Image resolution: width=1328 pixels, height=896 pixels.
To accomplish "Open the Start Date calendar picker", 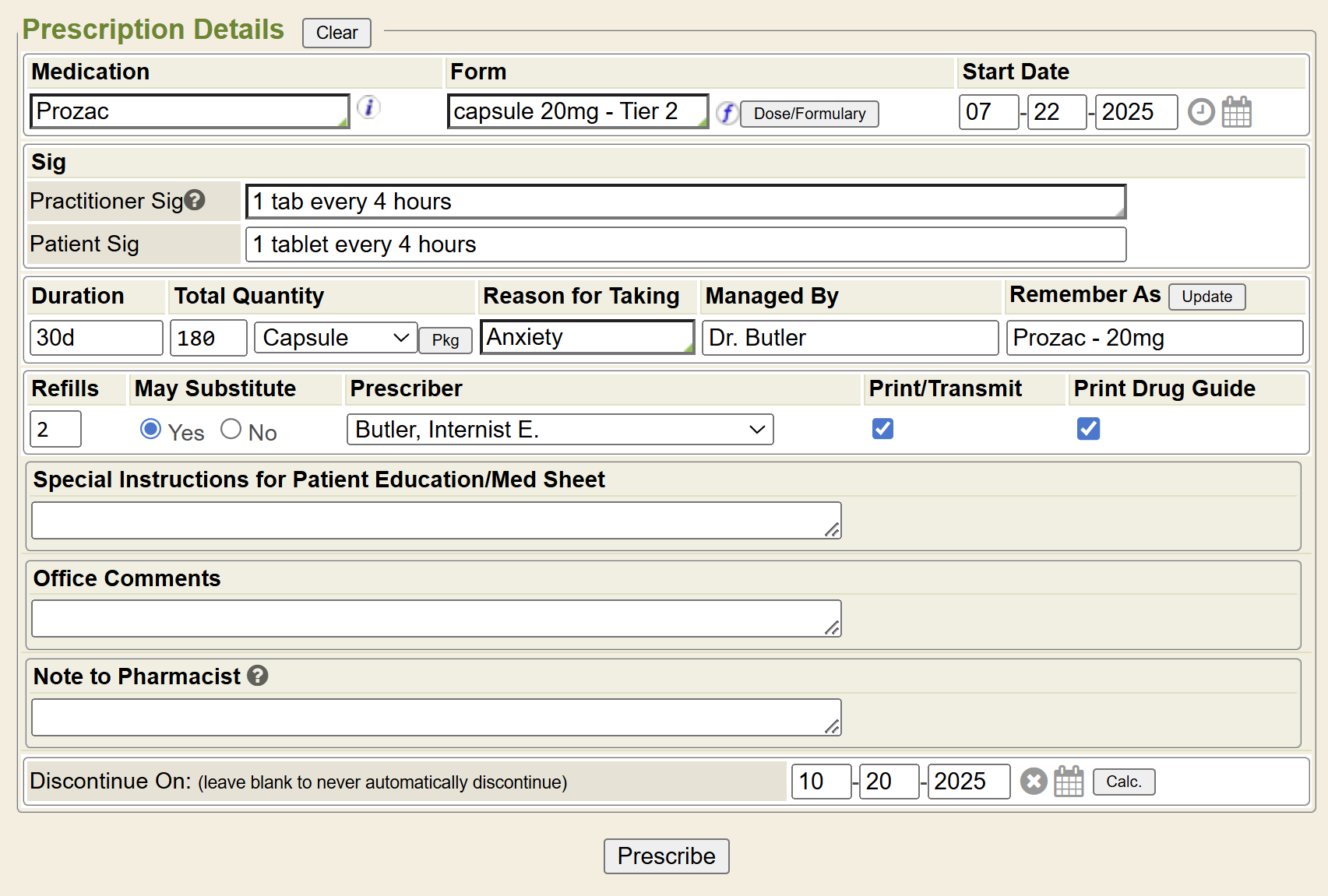I will coord(1236,112).
